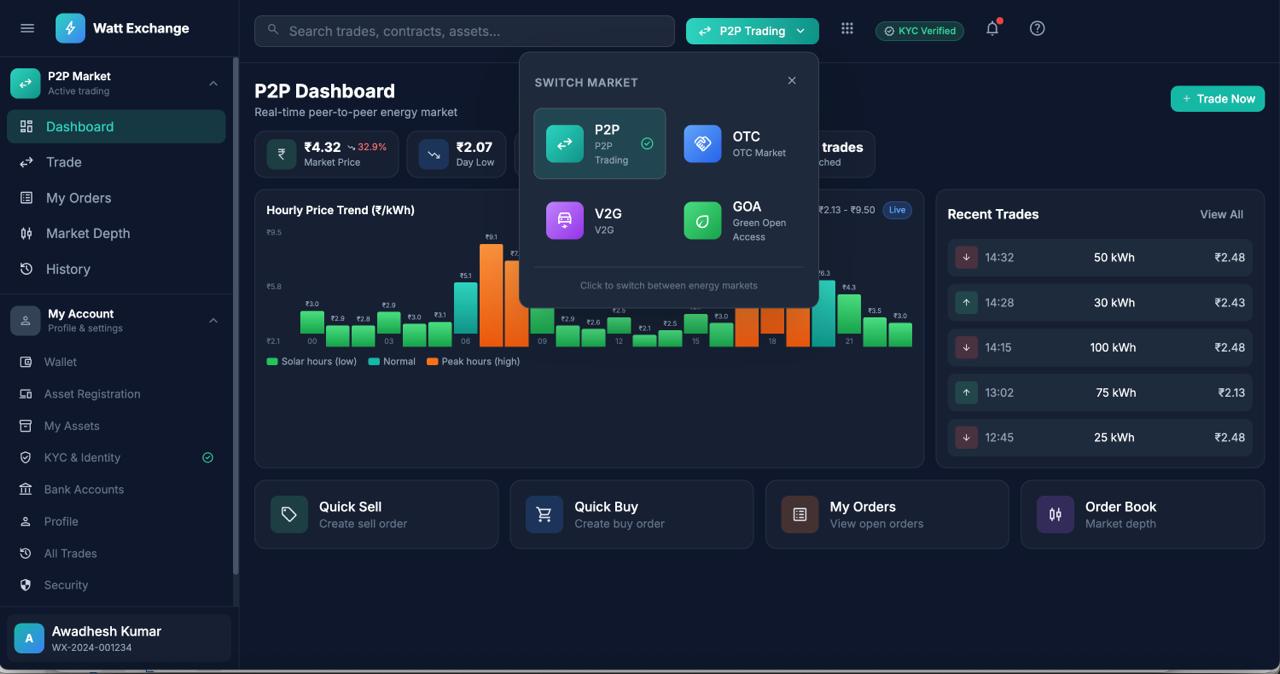This screenshot has width=1280, height=674.
Task: Open View All recent trades
Action: [1221, 214]
